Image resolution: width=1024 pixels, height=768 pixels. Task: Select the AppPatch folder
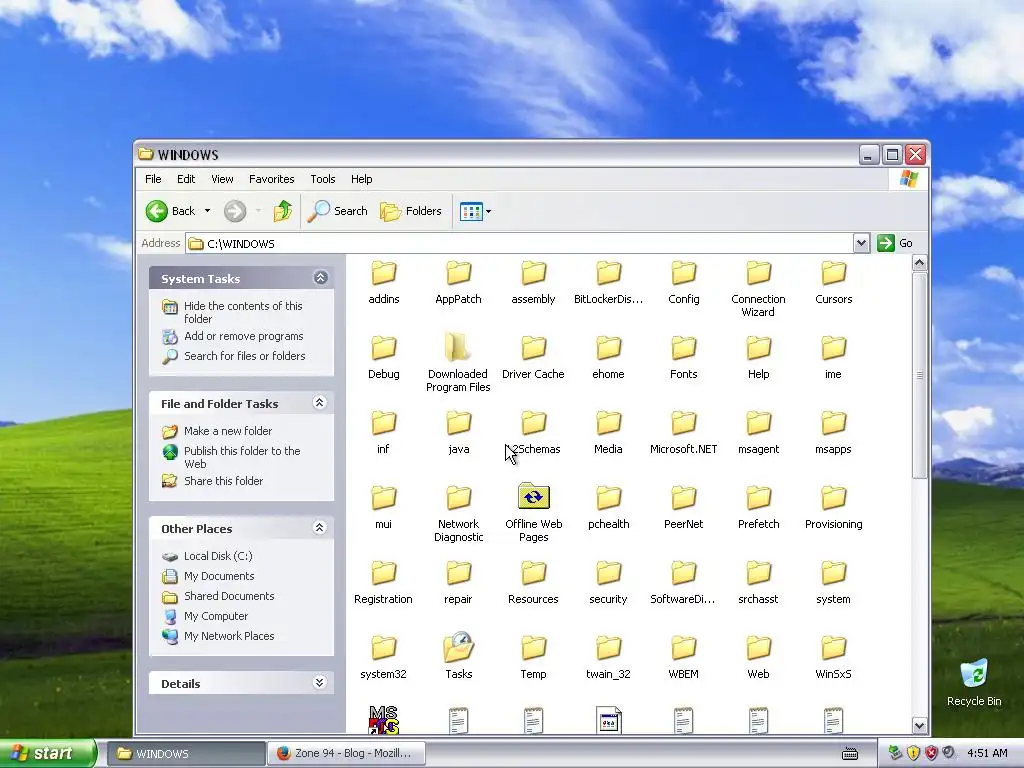click(x=458, y=283)
